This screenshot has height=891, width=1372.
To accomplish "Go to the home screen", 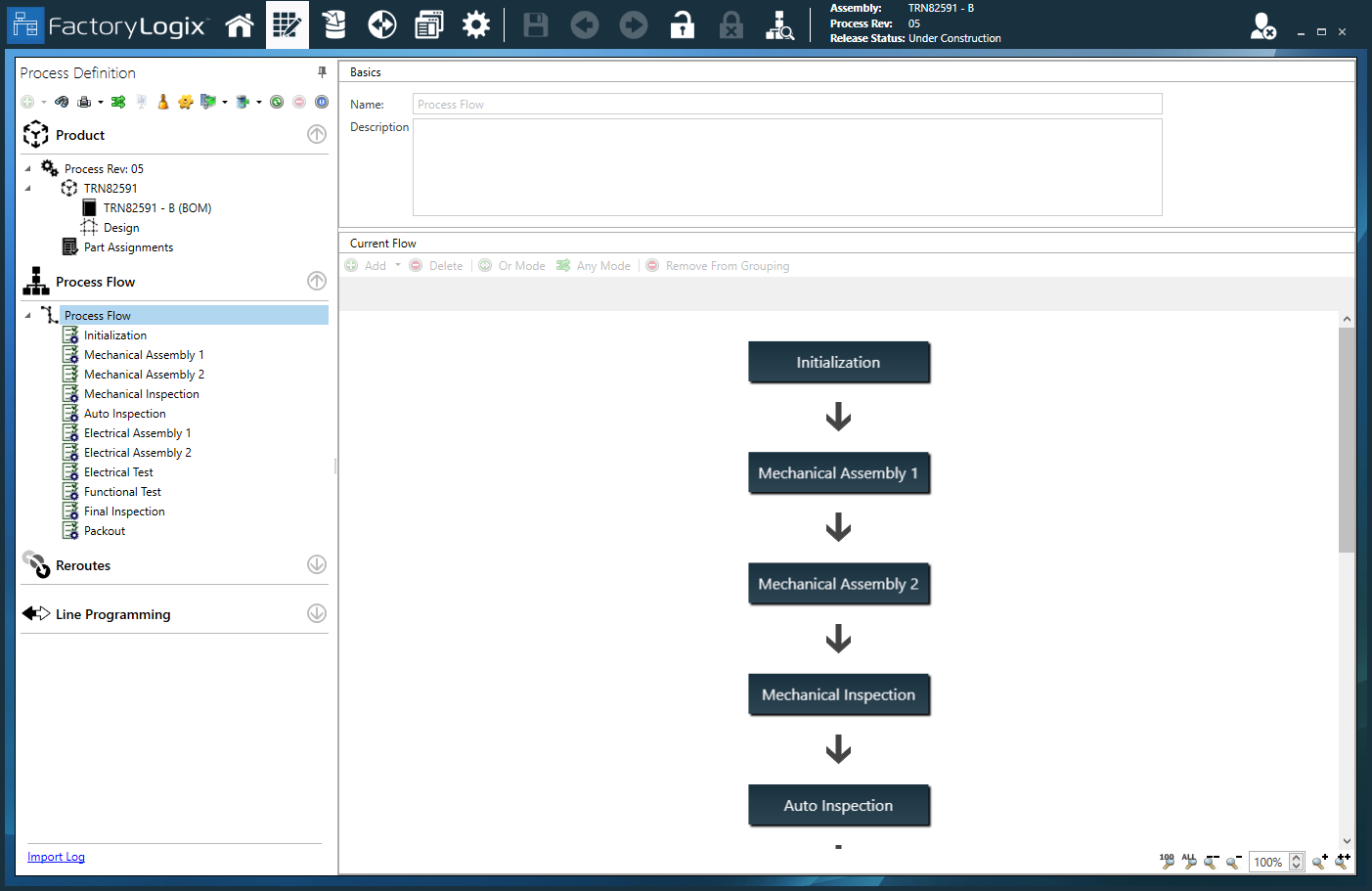I will pos(240,24).
